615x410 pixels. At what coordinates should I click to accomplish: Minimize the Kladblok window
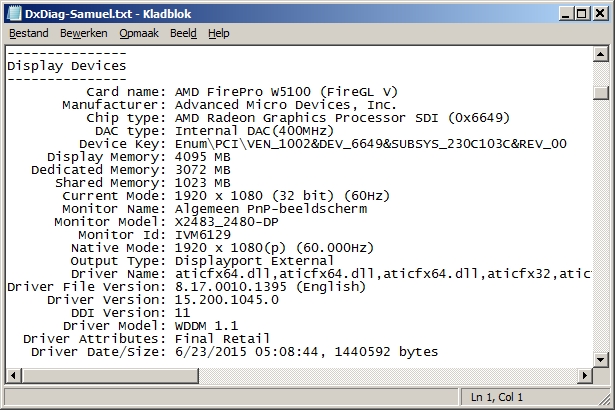tap(565, 14)
